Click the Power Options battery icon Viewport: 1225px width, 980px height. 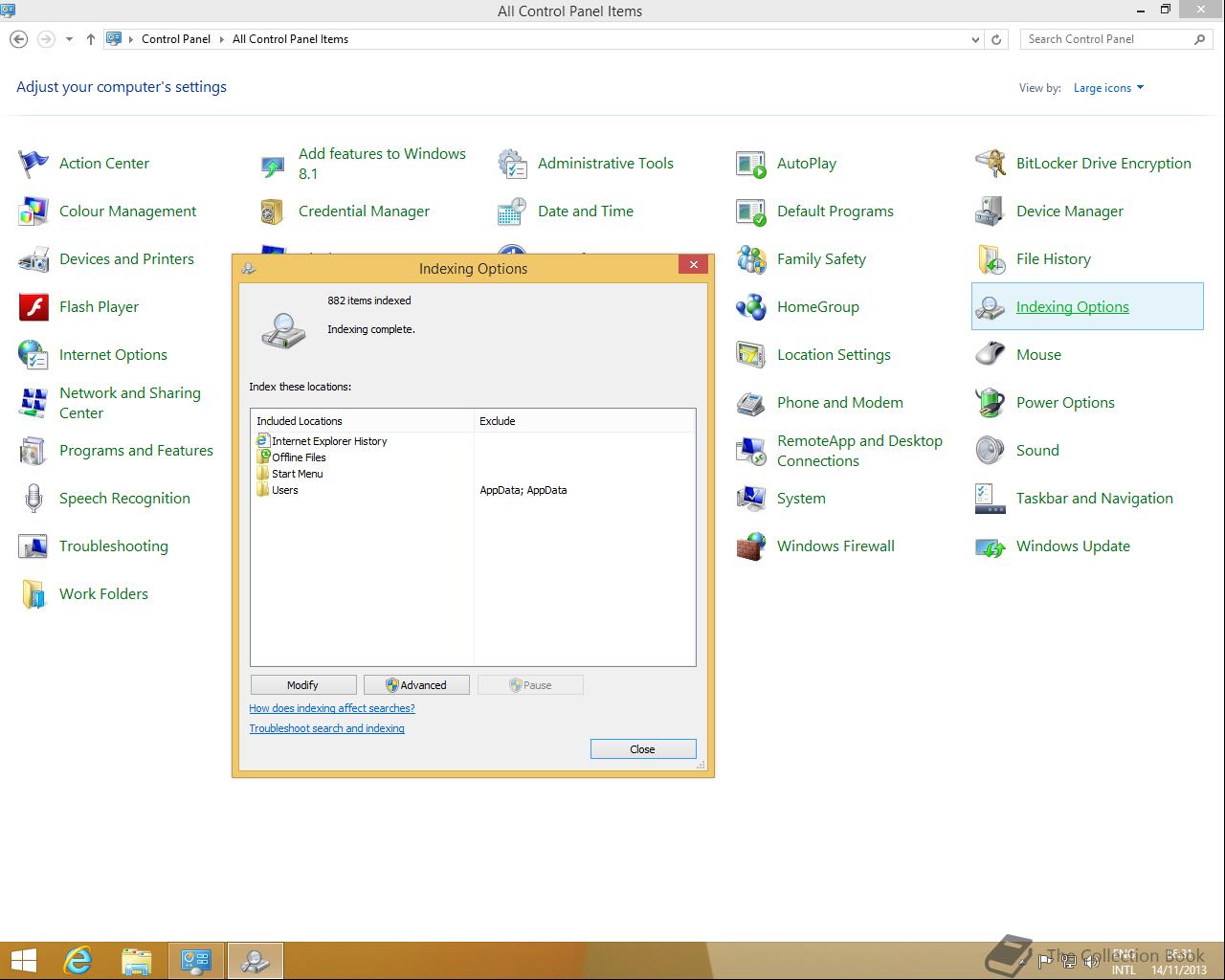click(991, 403)
